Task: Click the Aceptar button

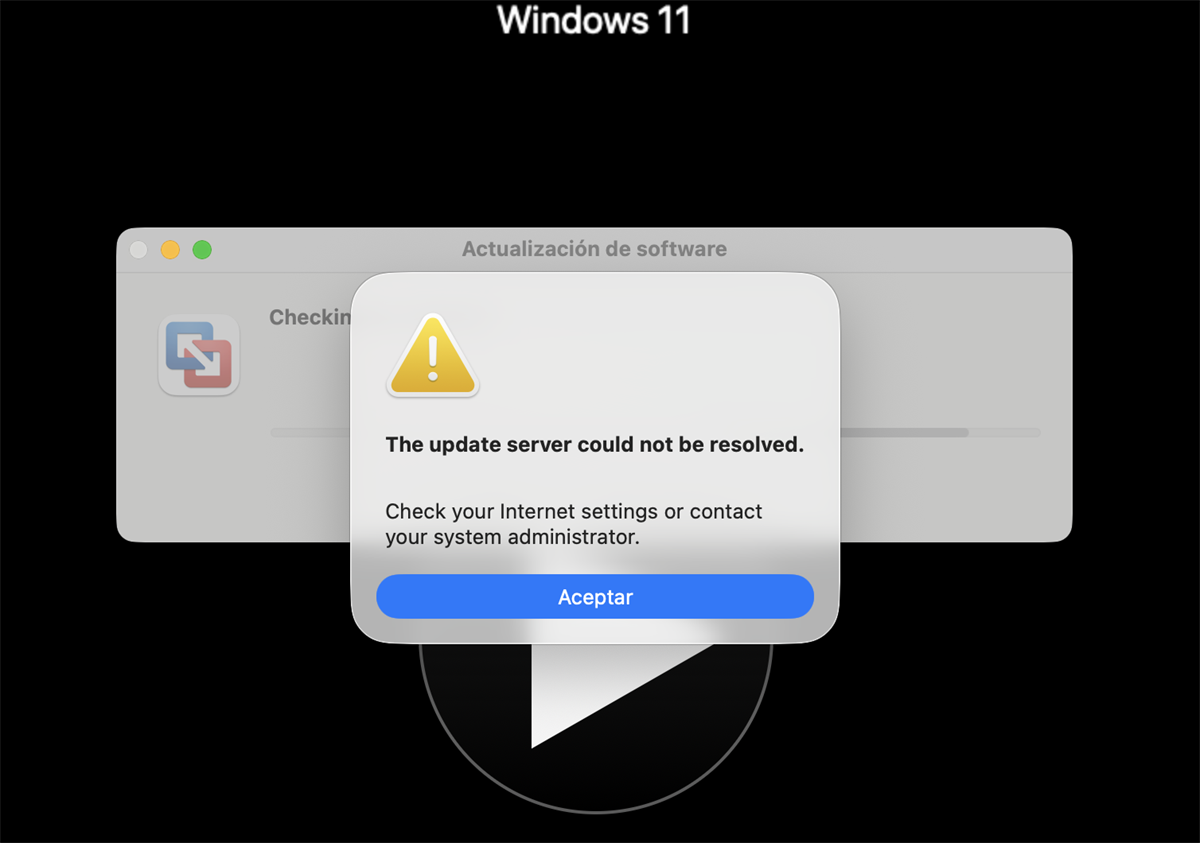Action: (595, 597)
